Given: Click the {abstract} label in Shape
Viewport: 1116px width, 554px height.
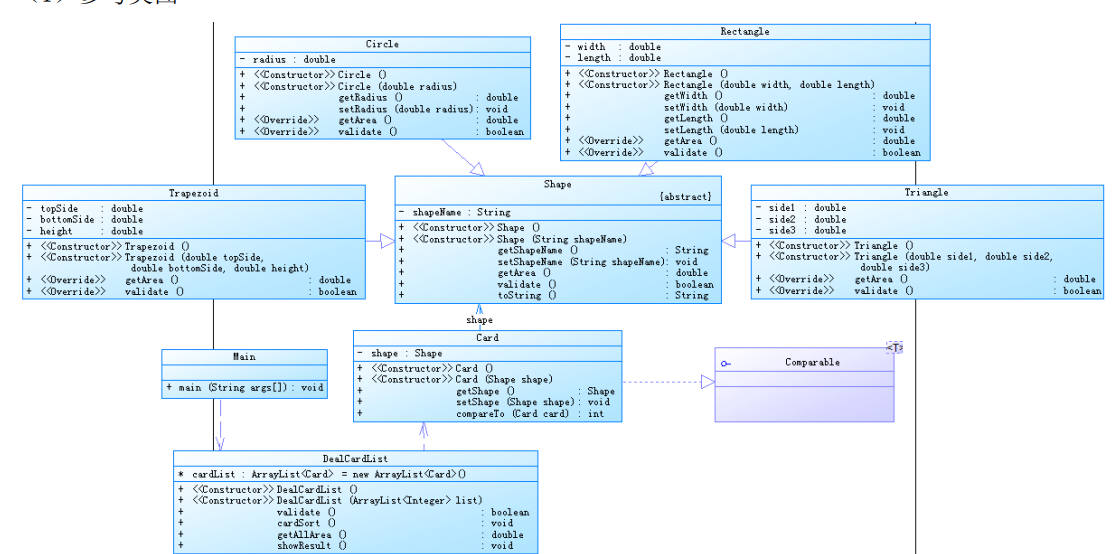Looking at the screenshot, I should (x=685, y=197).
